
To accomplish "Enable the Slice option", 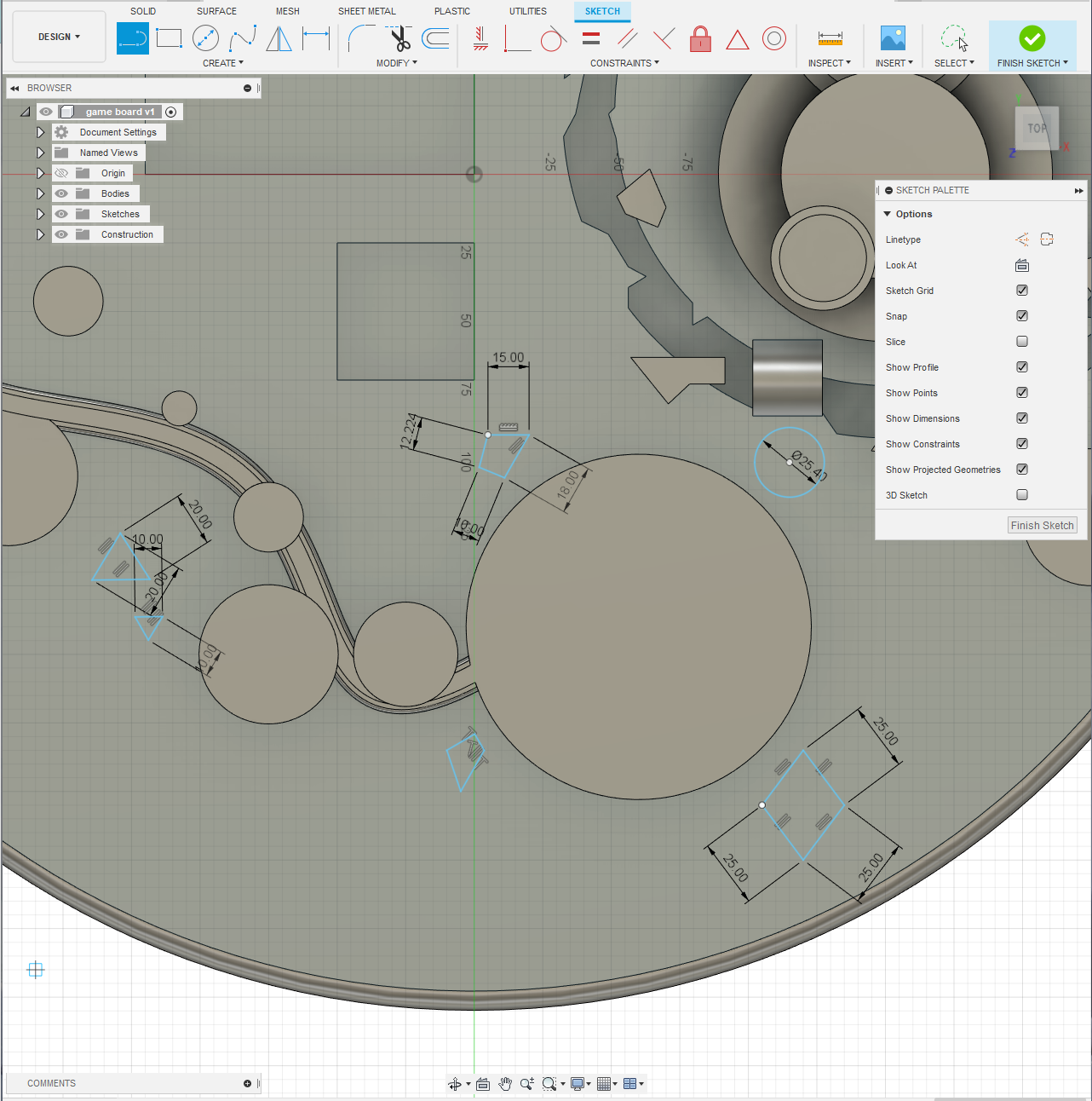I will click(x=1021, y=341).
